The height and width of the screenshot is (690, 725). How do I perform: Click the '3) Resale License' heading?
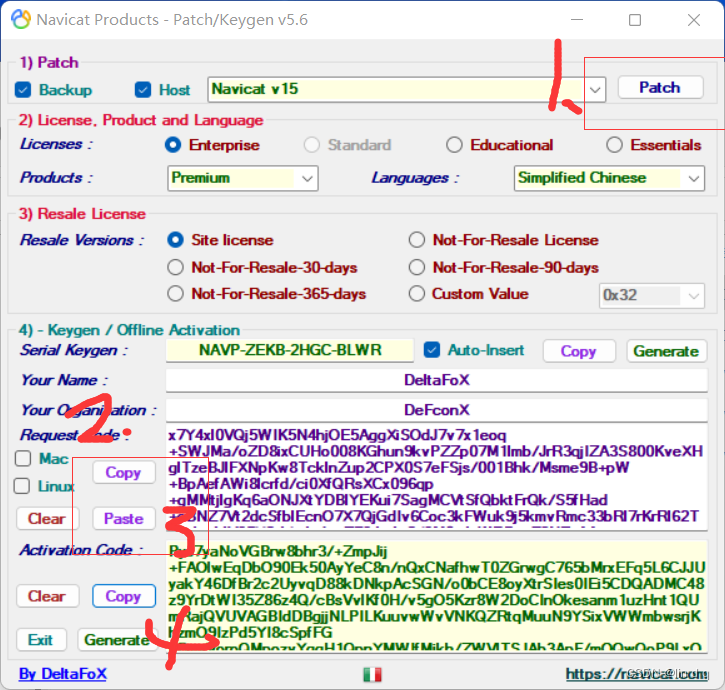pyautogui.click(x=82, y=214)
